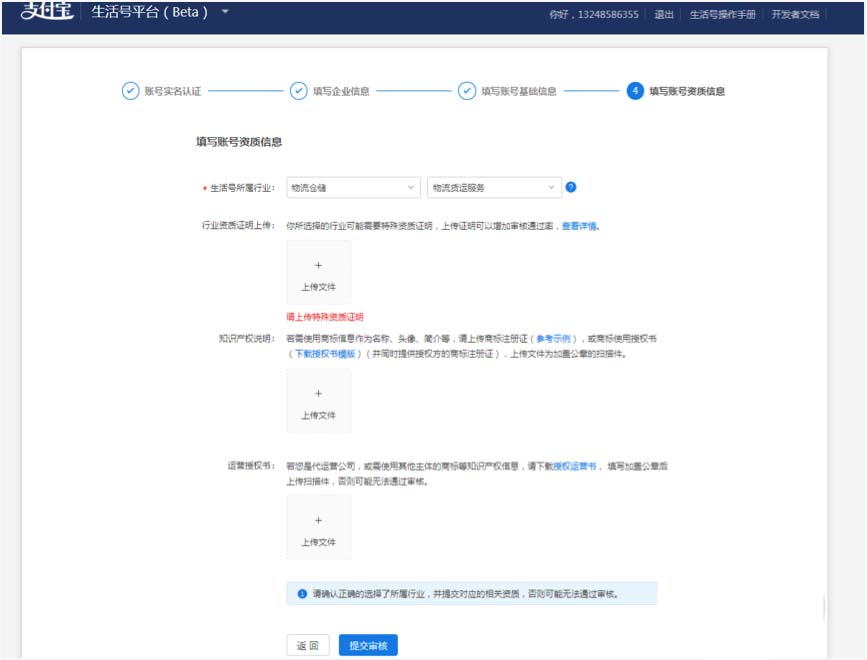Screen dimensions: 867x660
Task: Open the 查看详情 link
Action: (x=579, y=226)
